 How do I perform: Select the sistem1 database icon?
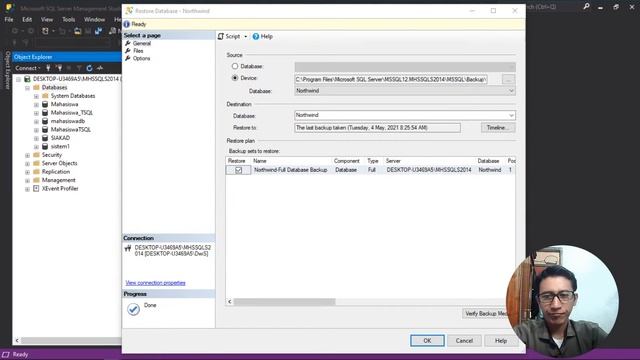pos(45,146)
